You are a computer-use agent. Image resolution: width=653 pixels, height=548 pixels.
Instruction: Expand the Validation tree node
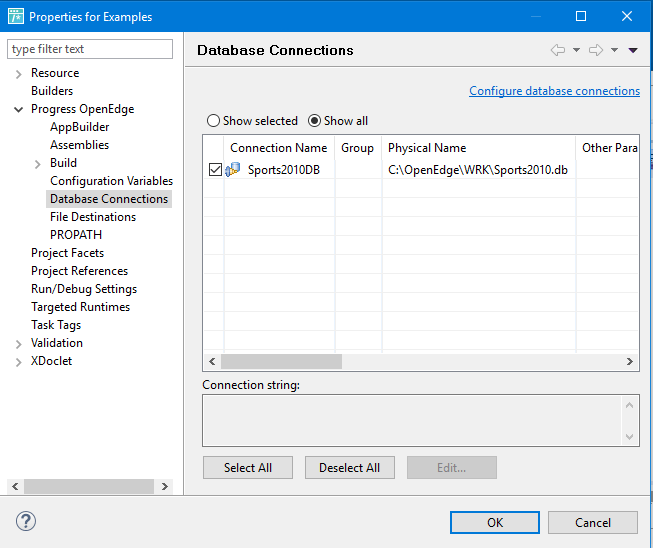pos(18,344)
